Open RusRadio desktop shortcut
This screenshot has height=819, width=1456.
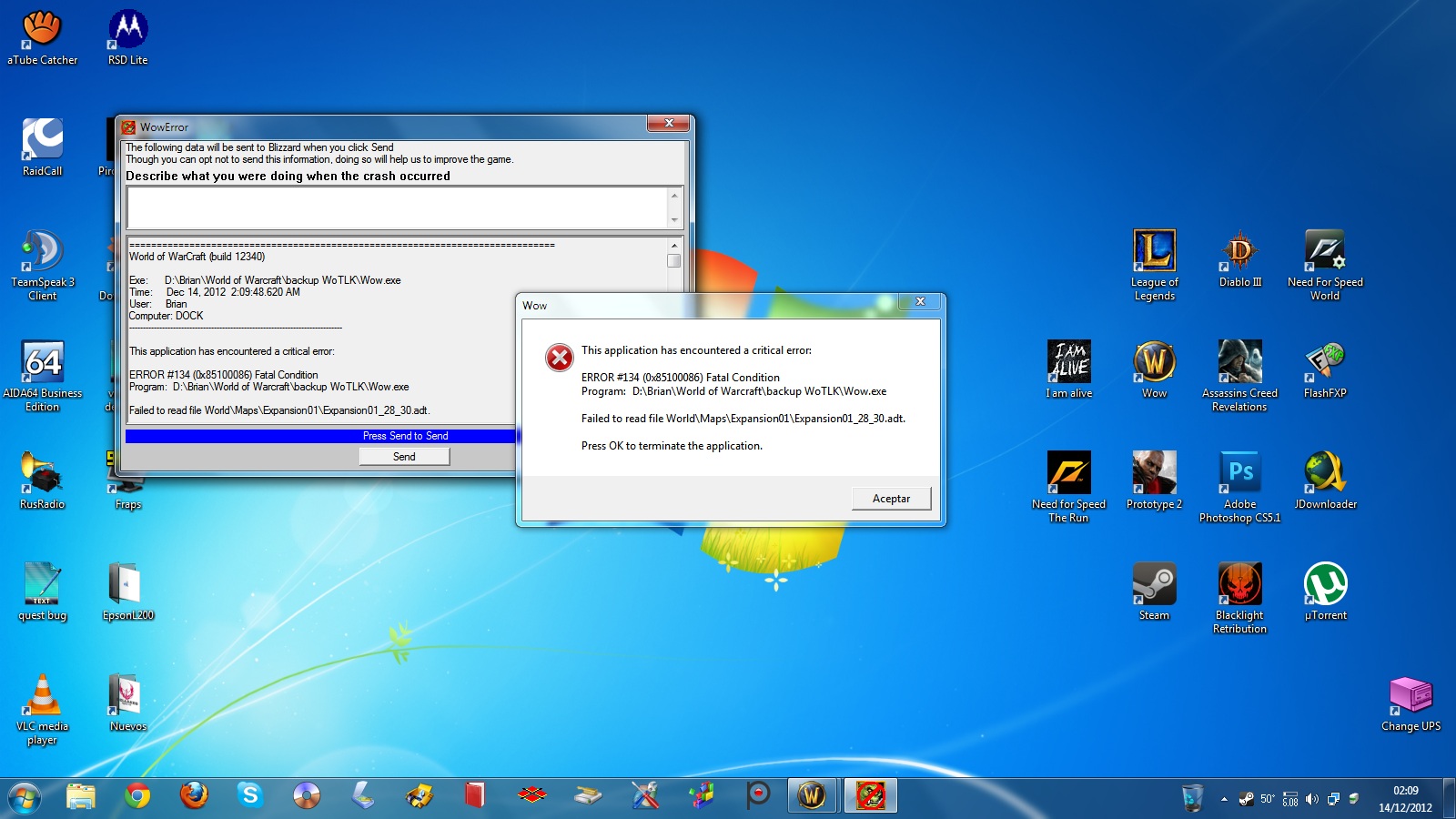[x=42, y=480]
